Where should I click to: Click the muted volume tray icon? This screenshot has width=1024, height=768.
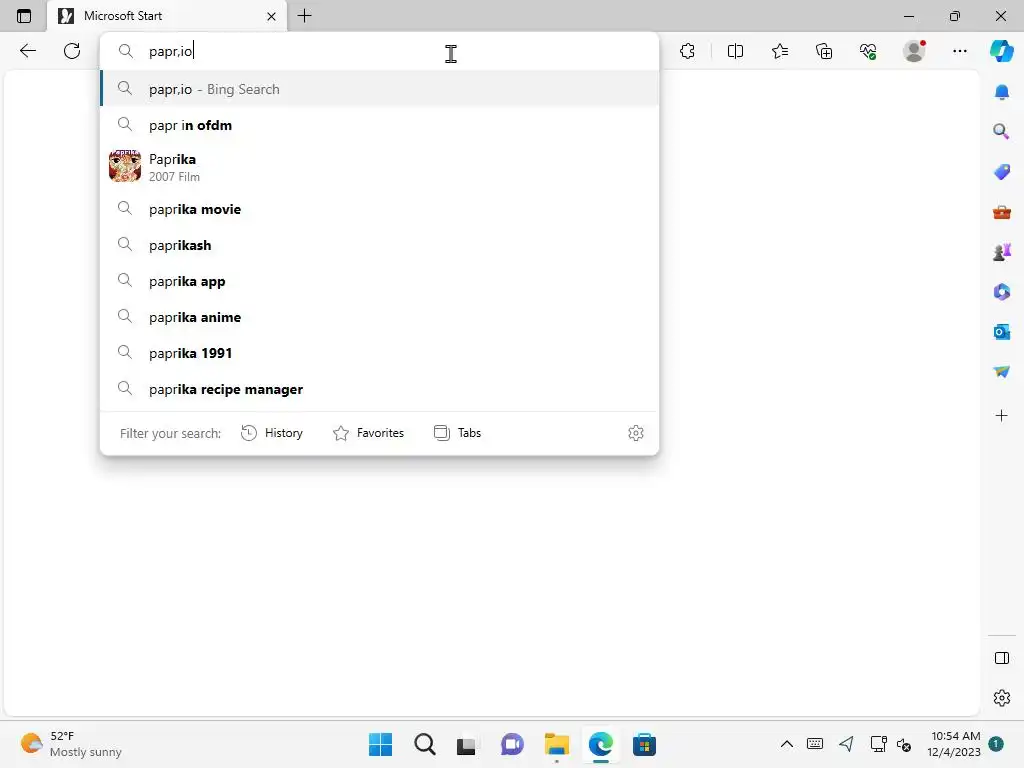pos(904,744)
